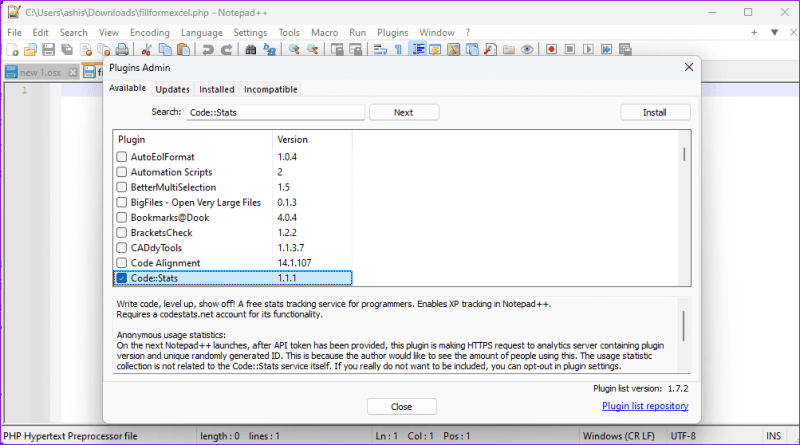Click the Find binoculars icon
Viewport: 800px width, 445px height.
[251, 50]
